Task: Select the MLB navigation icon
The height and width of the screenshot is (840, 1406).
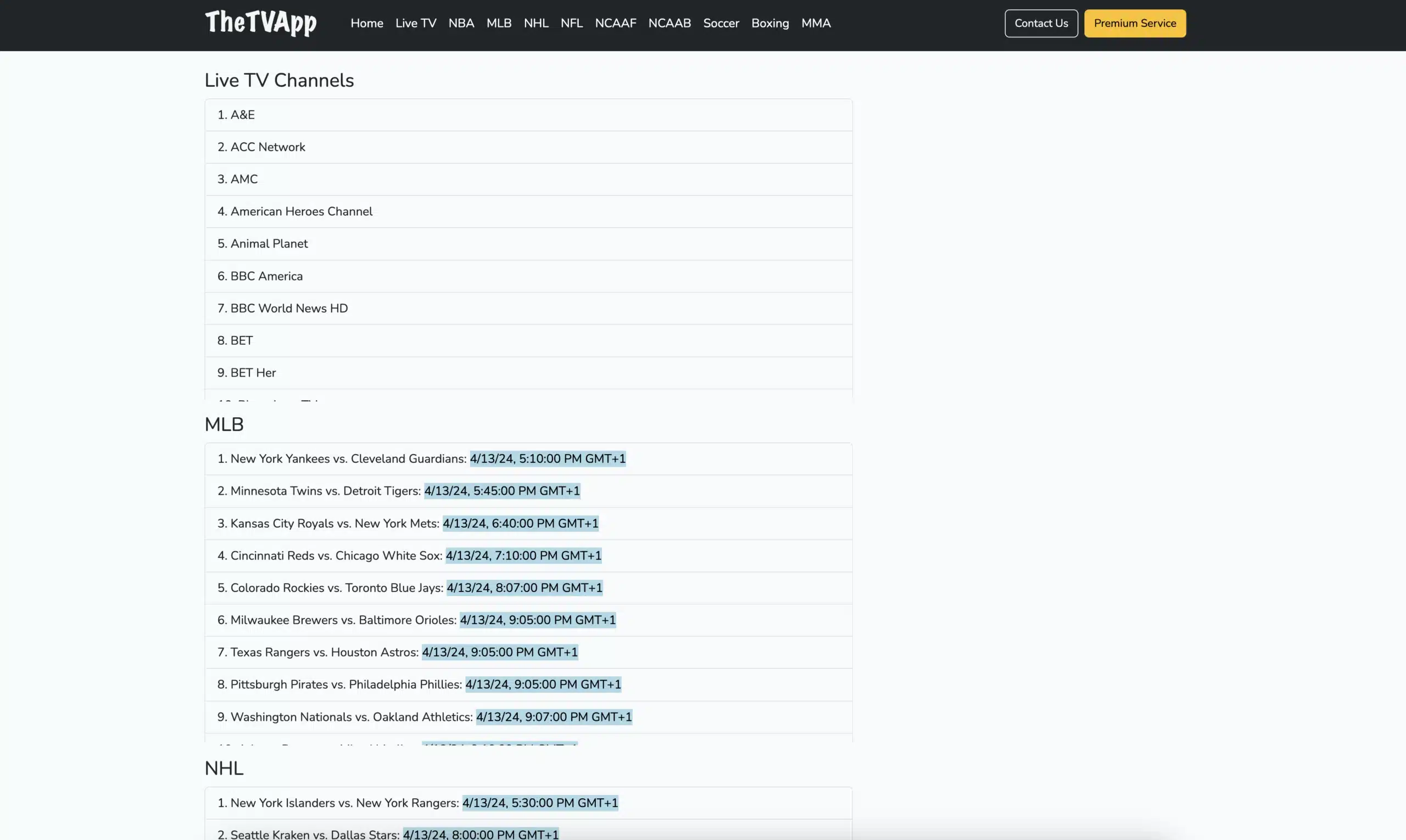Action: click(499, 22)
